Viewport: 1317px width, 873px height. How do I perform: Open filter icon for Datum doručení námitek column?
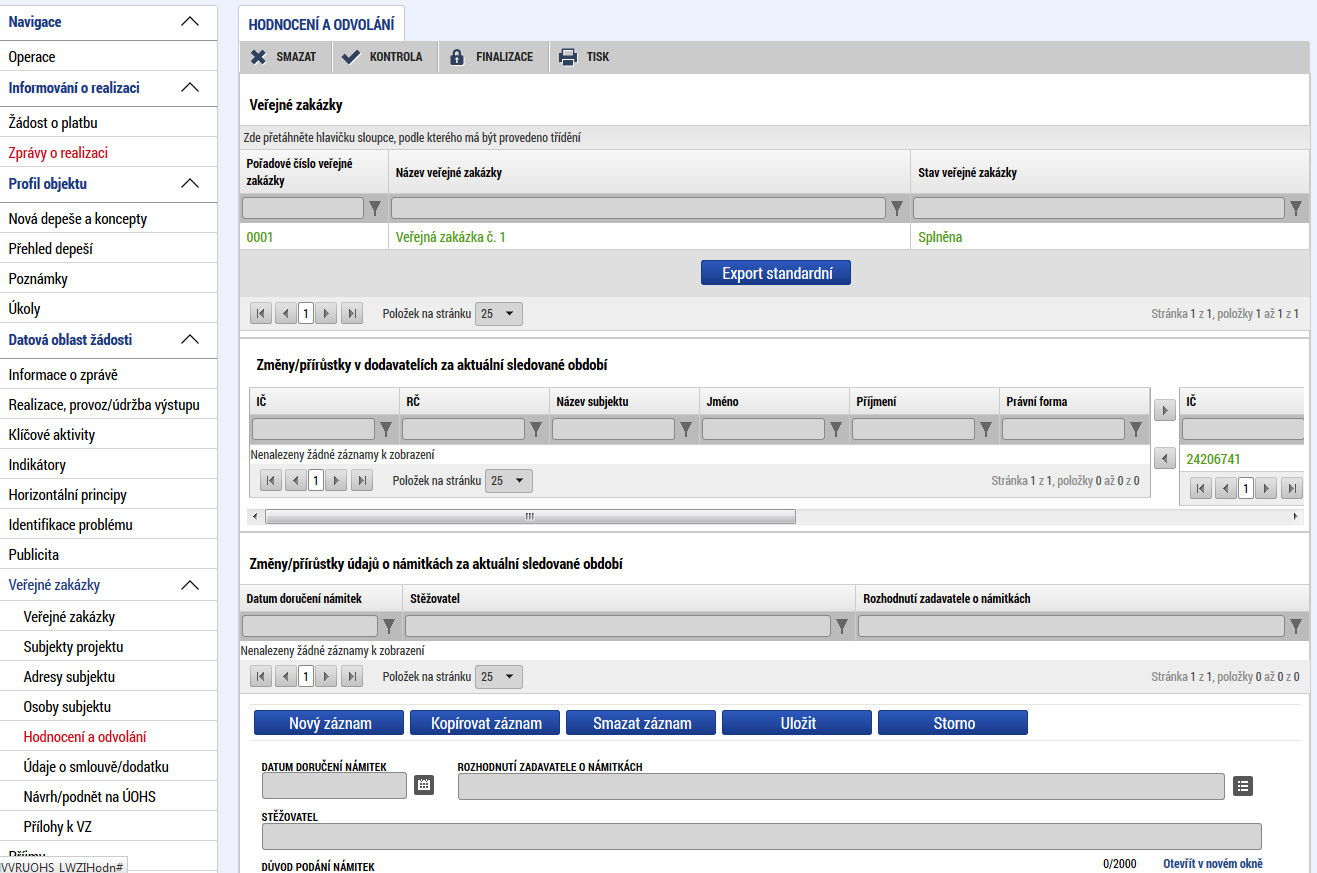point(389,626)
